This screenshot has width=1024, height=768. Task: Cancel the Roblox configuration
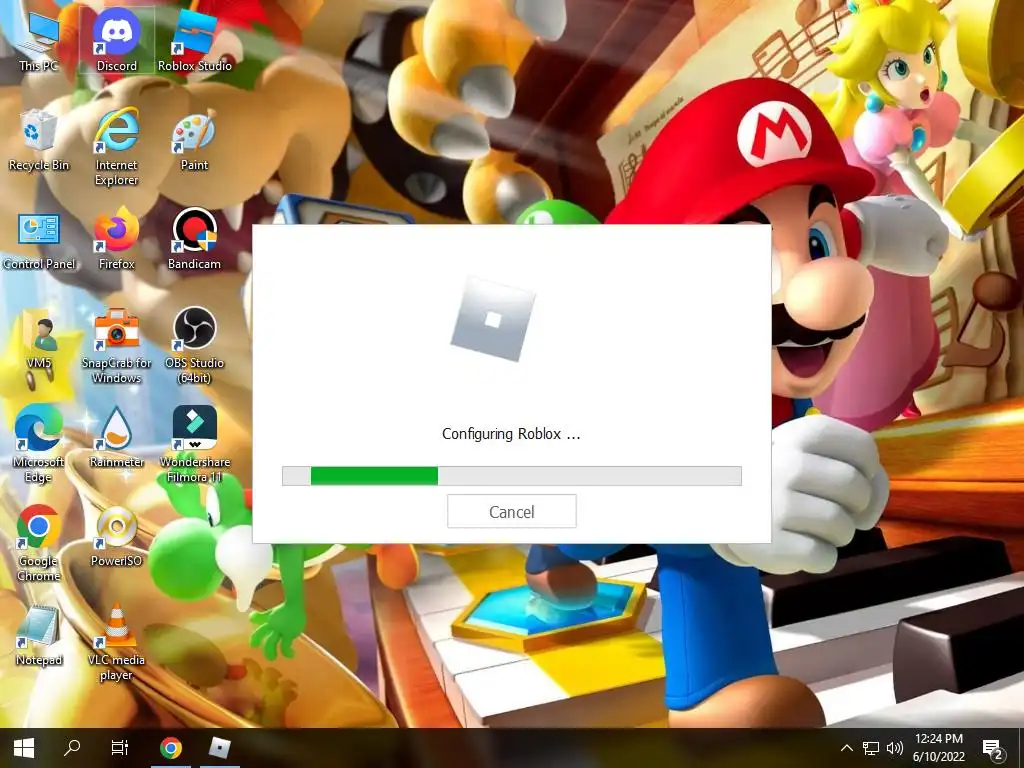point(511,511)
